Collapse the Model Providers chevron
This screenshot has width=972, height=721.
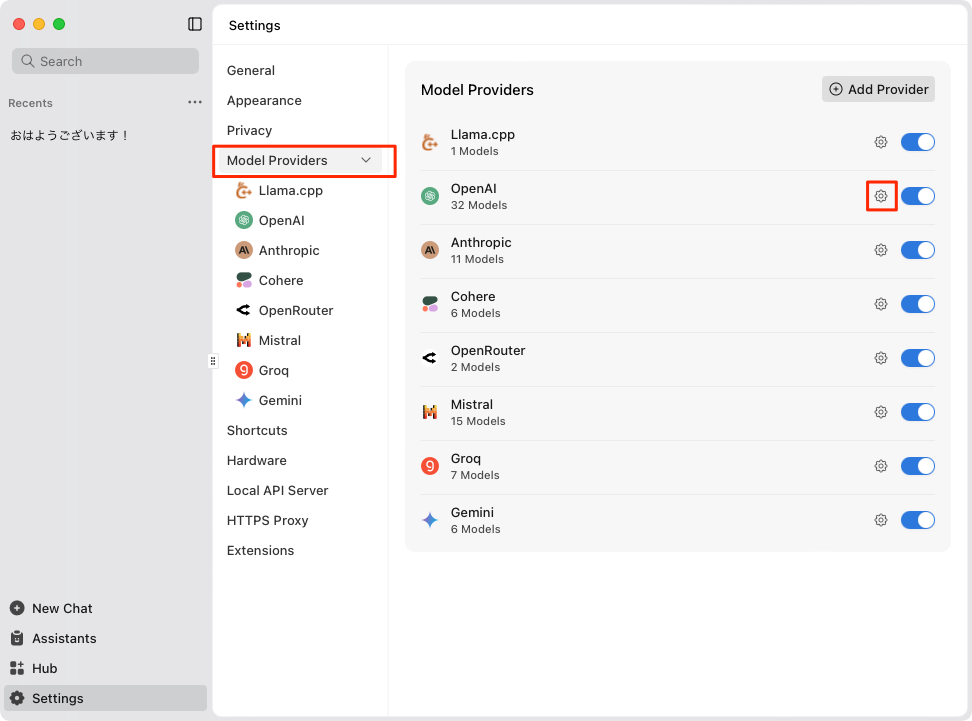point(366,160)
